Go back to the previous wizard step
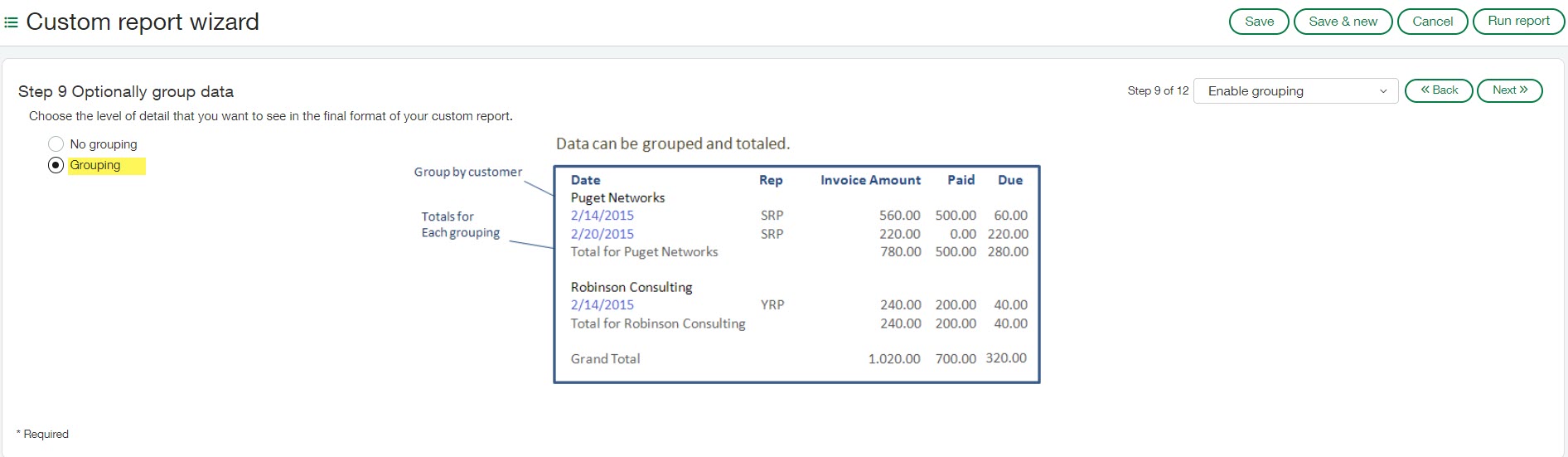The image size is (1568, 457). 1438,90
